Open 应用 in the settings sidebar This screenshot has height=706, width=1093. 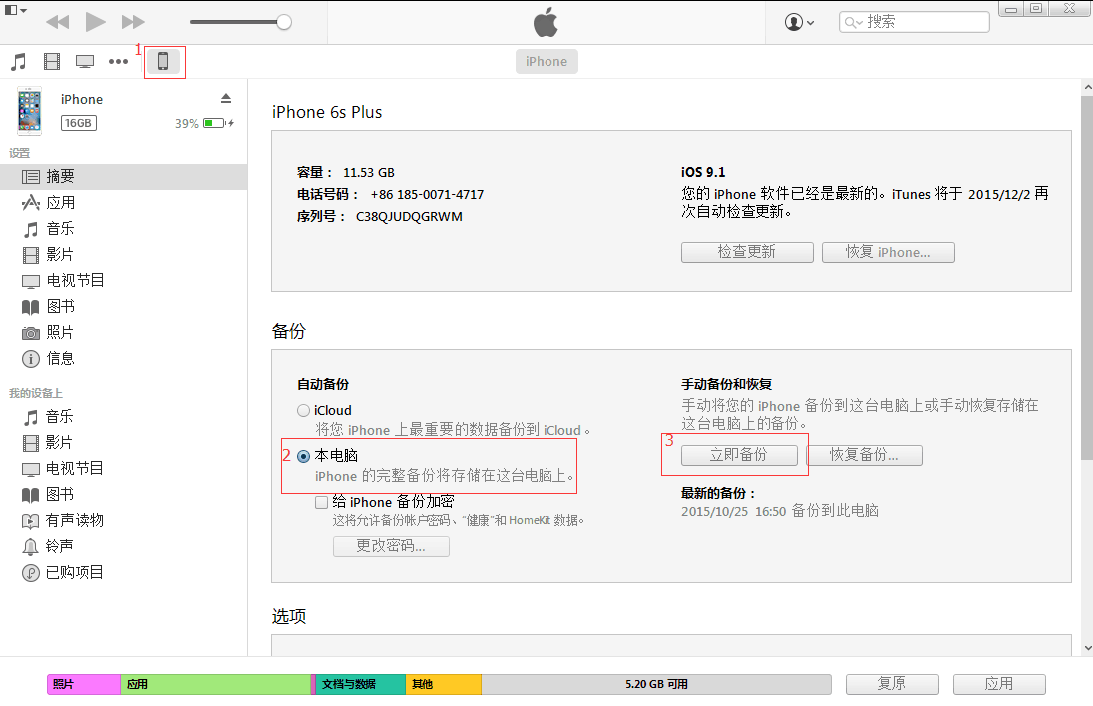point(60,202)
